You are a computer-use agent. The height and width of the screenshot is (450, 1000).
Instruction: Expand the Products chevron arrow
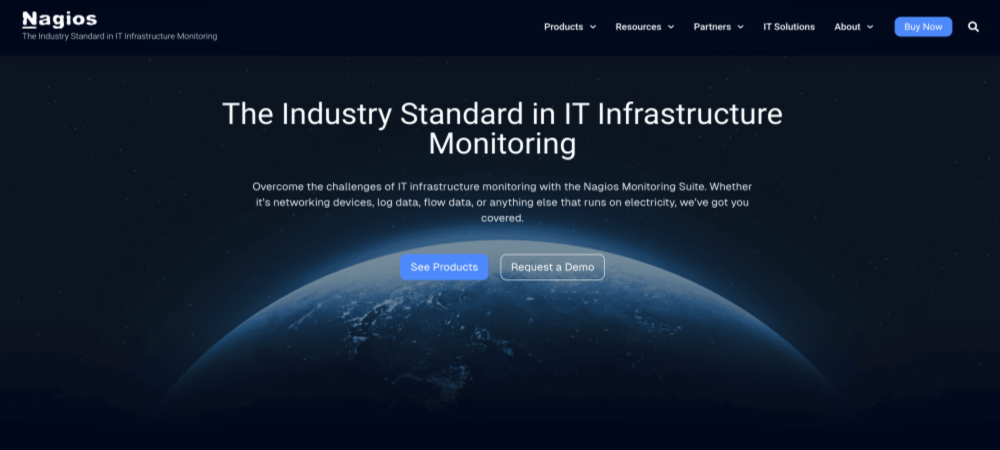(x=592, y=27)
